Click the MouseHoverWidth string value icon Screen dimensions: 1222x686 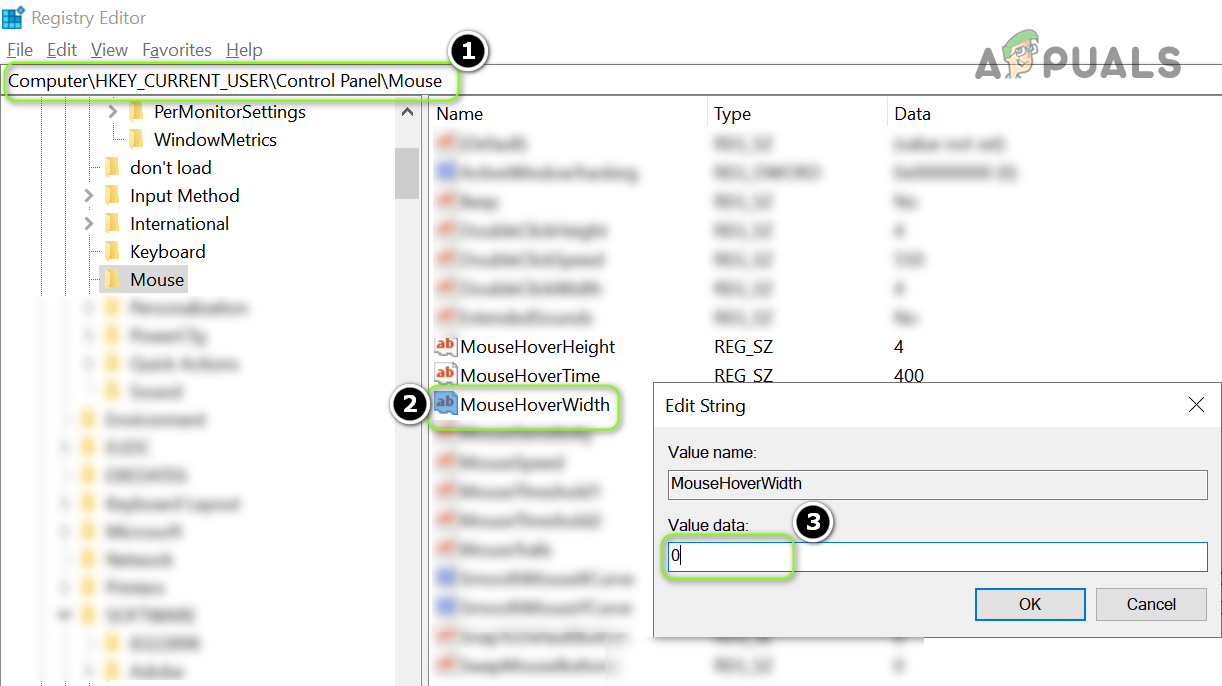(x=445, y=405)
